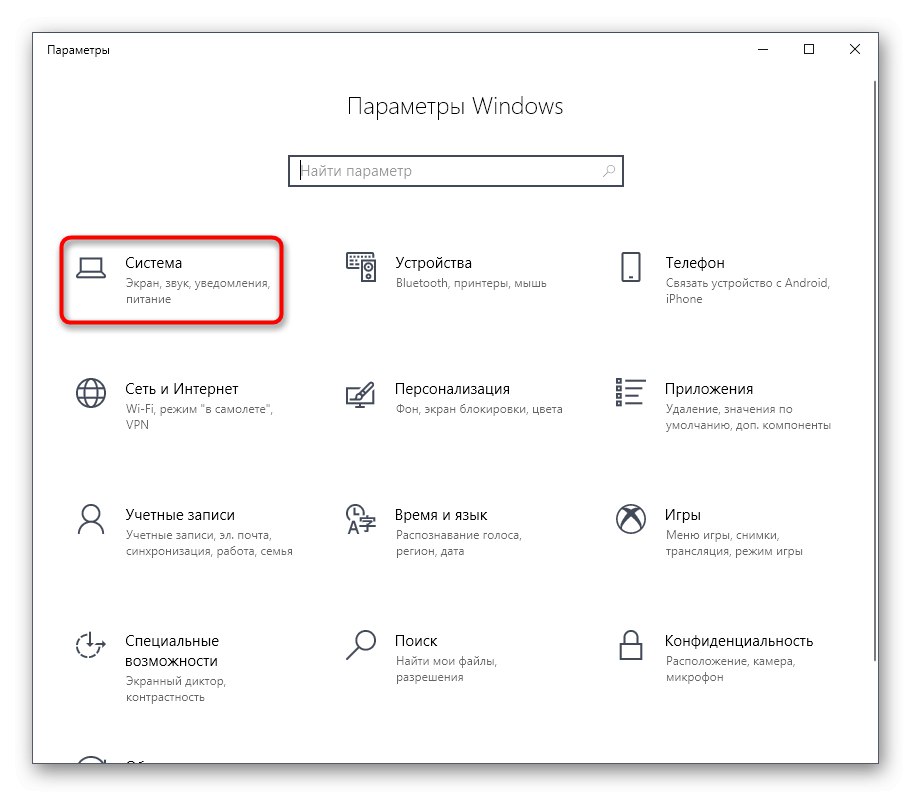Image resolution: width=911 pixels, height=796 pixels.
Task: Open the Система settings heading
Action: coord(153,263)
